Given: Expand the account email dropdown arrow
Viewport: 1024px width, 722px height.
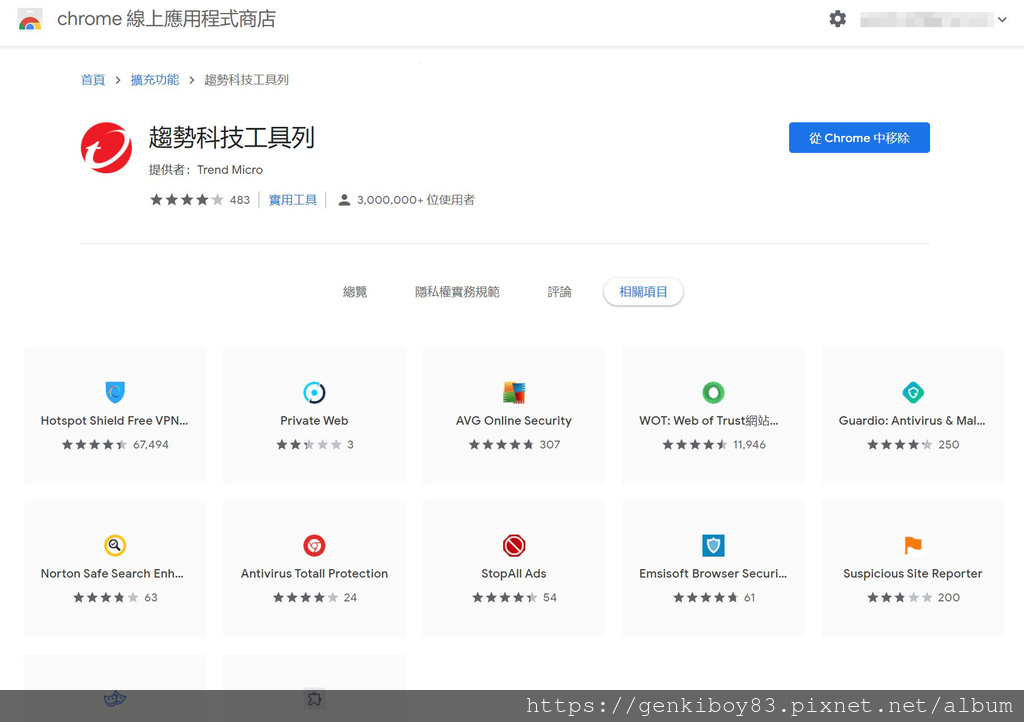Looking at the screenshot, I should point(1002,19).
